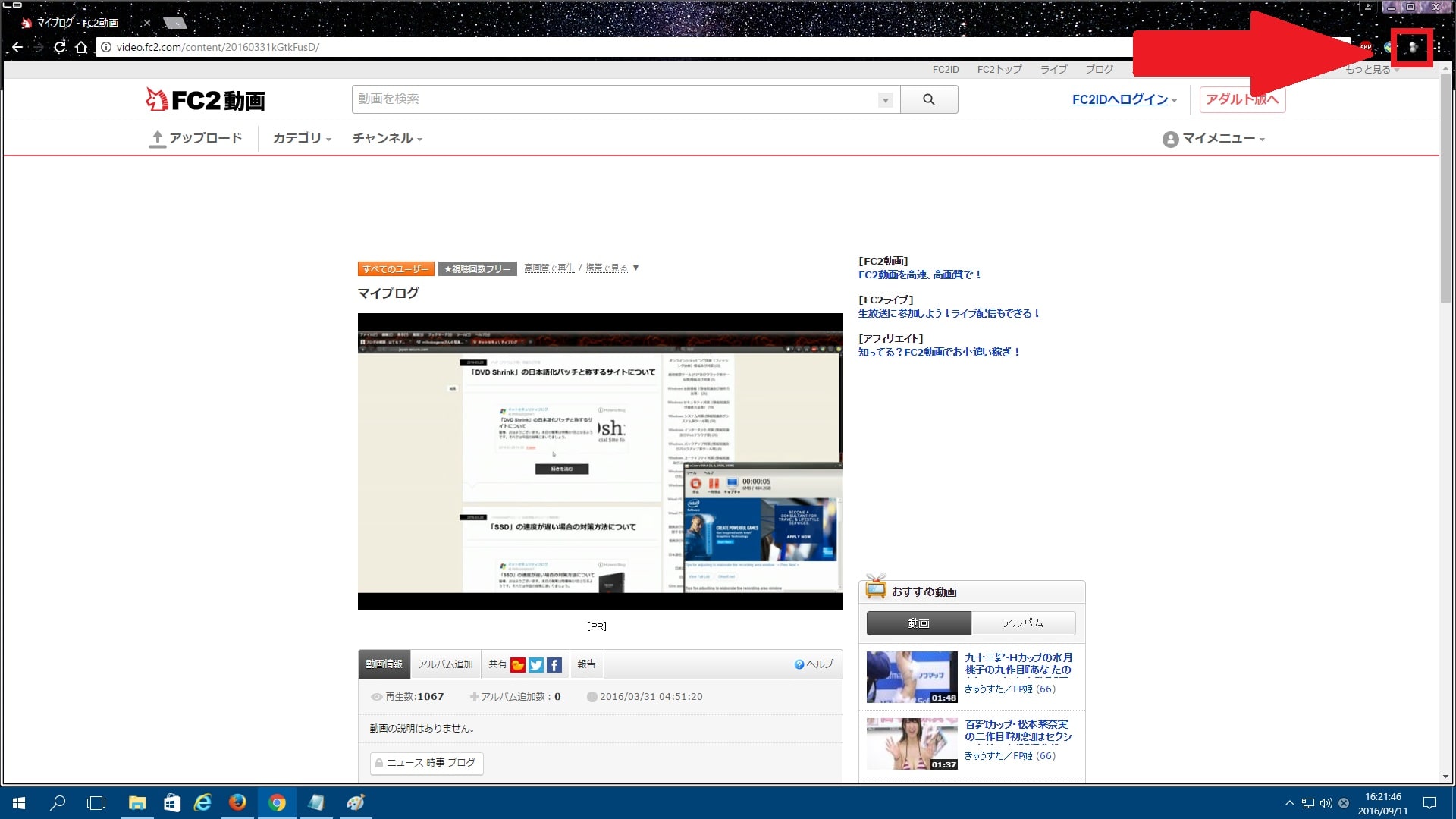Click FC2動画を高速、高画質で! link

point(920,275)
